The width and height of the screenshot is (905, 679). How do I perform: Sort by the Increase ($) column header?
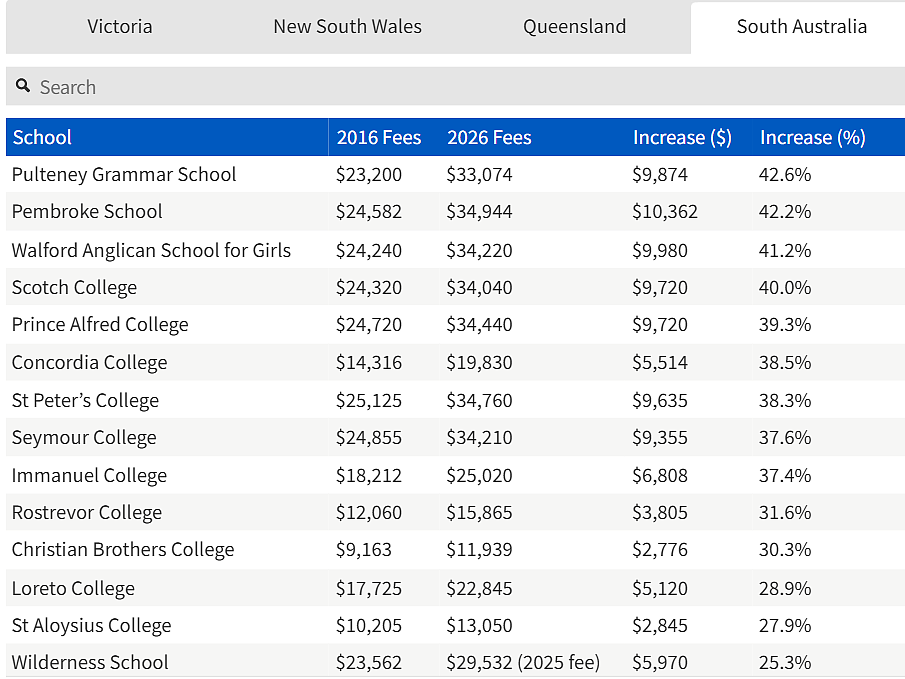point(682,137)
